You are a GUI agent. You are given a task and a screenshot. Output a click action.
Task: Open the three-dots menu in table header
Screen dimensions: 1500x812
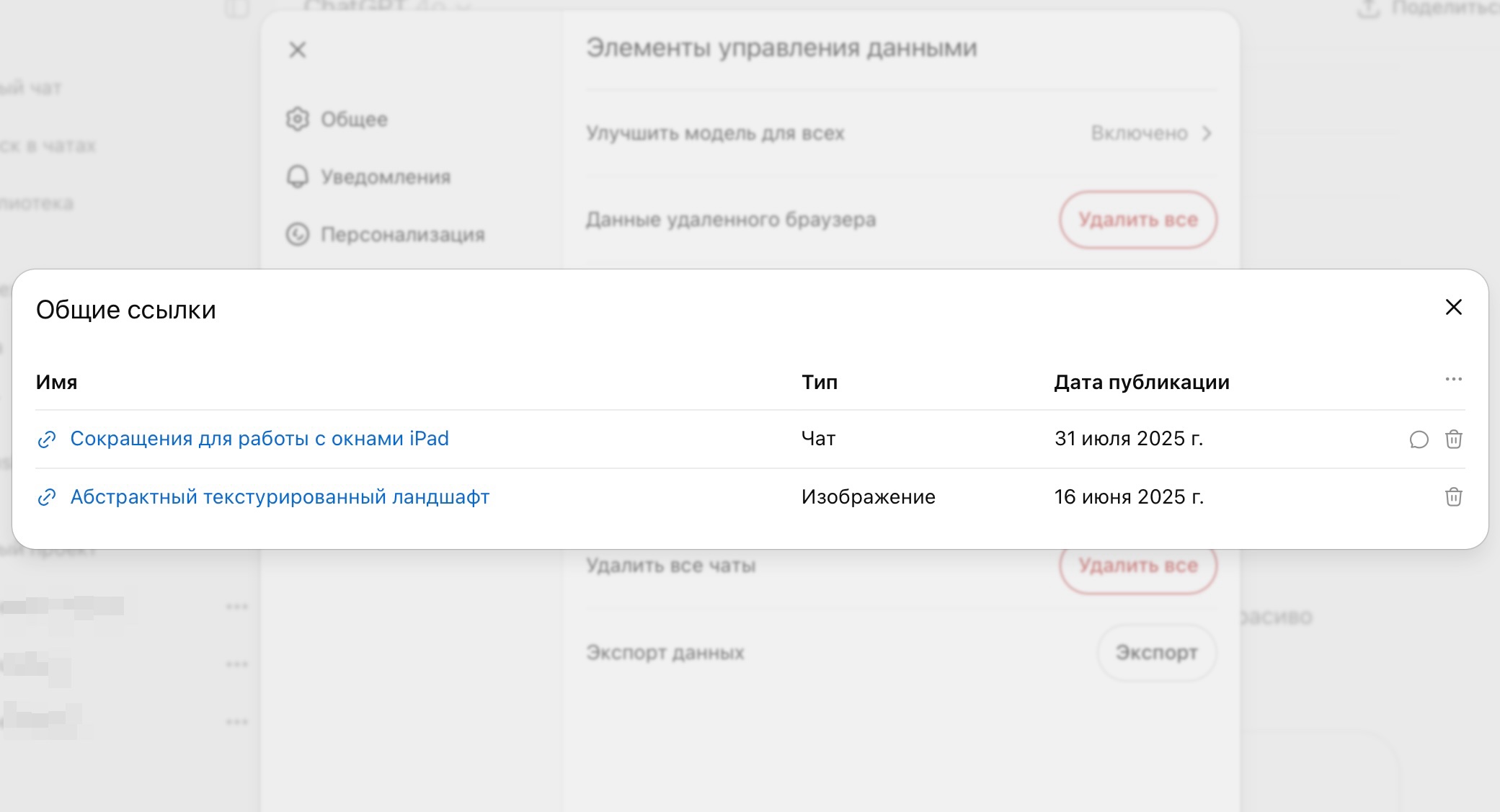1453,380
